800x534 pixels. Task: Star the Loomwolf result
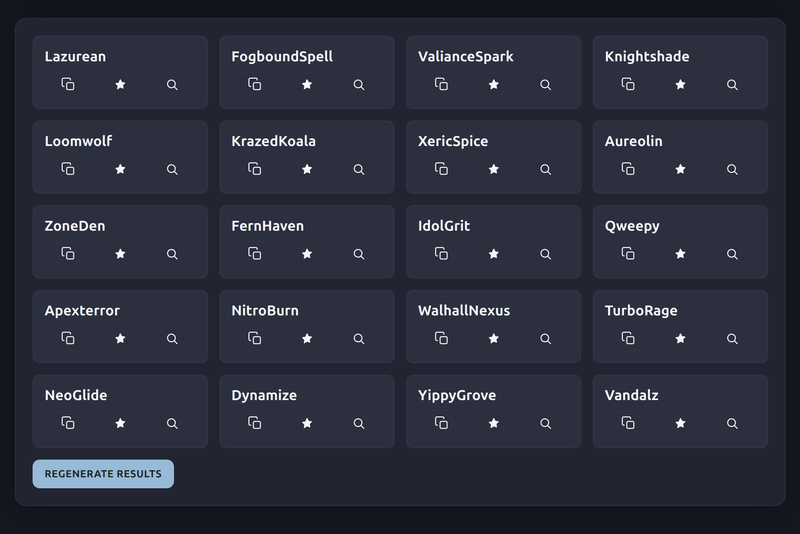120,169
